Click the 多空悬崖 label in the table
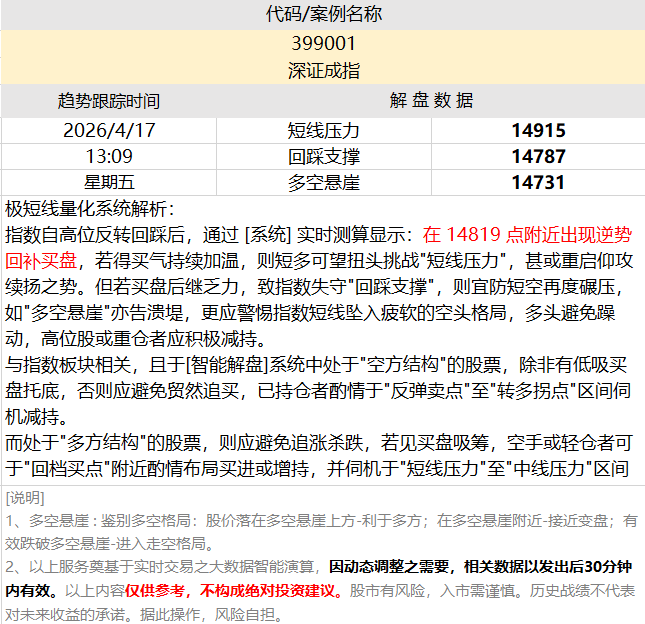Screen dimensions: 645x624 click(323, 183)
